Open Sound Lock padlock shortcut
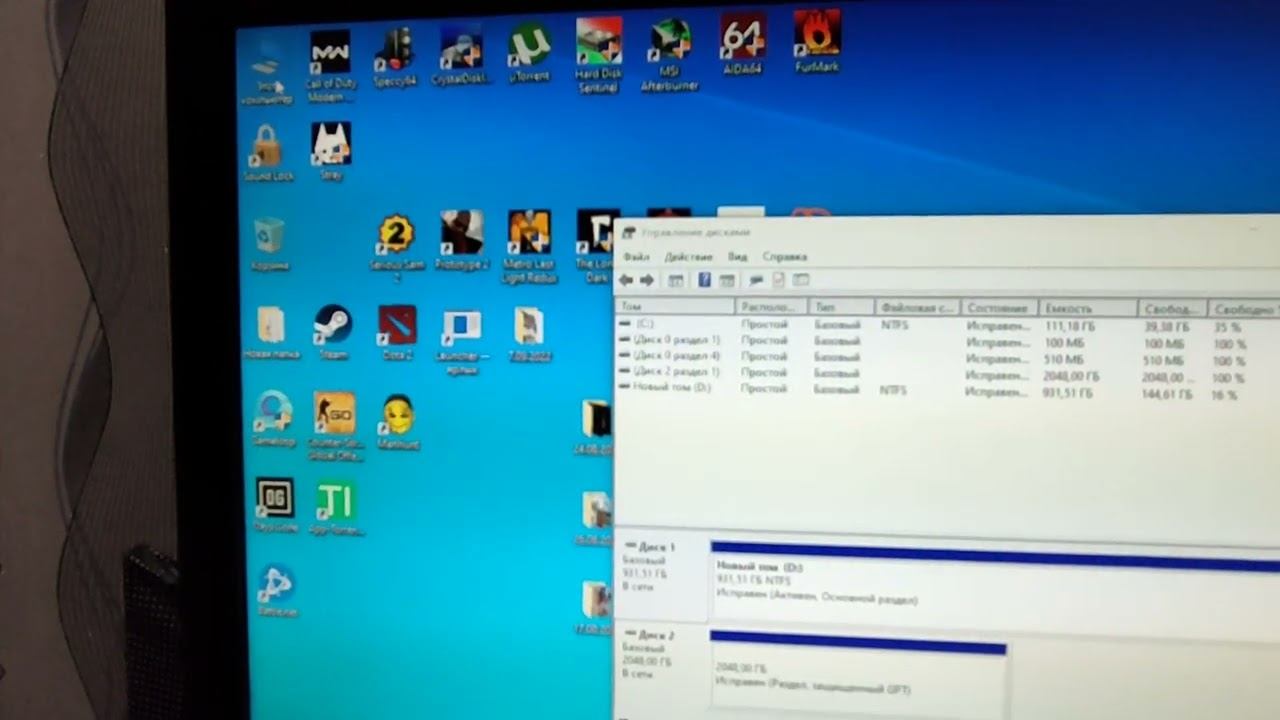This screenshot has height=720, width=1280. pos(268,153)
